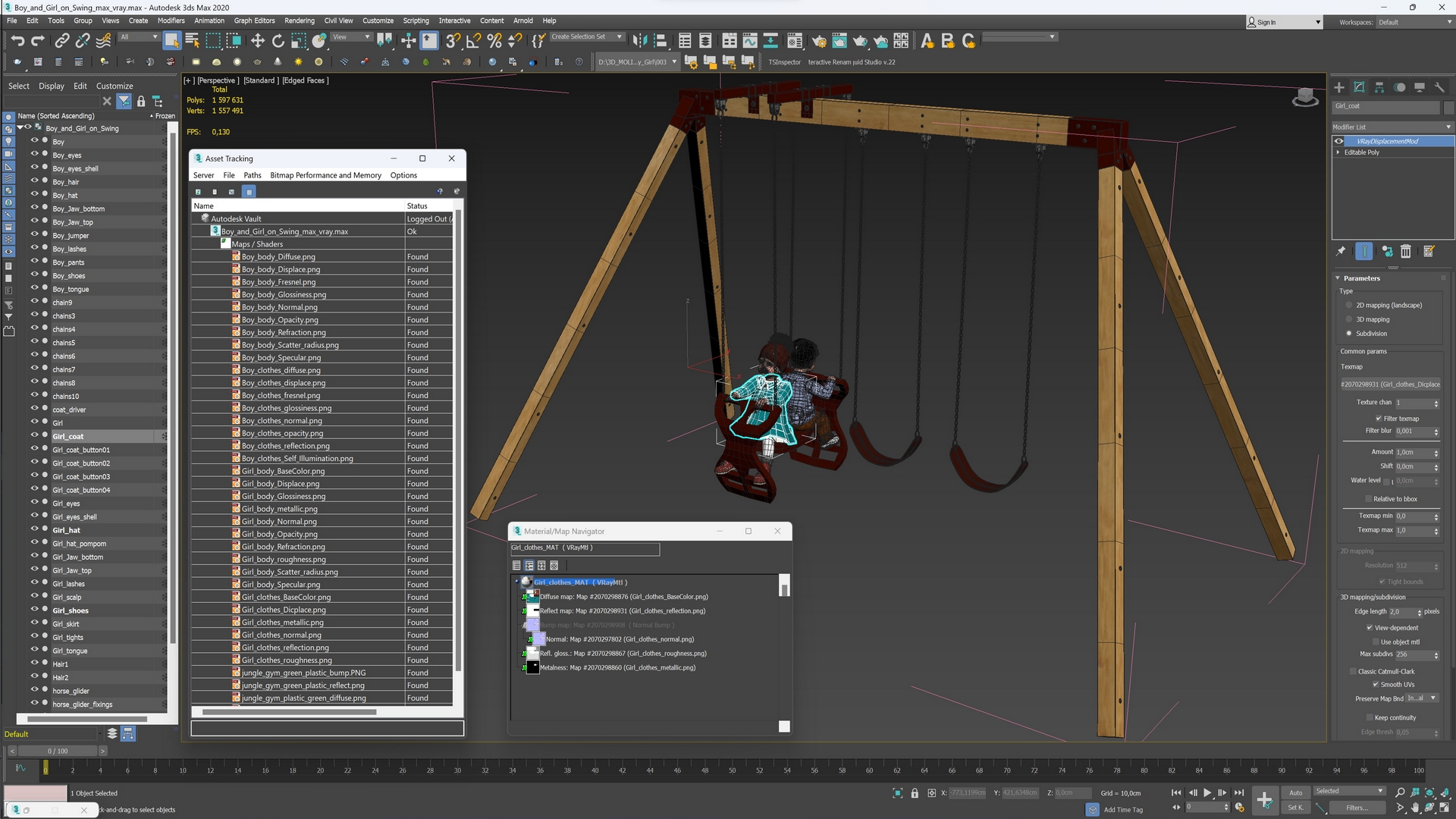Toggle the Angle Snap icon

tap(474, 40)
